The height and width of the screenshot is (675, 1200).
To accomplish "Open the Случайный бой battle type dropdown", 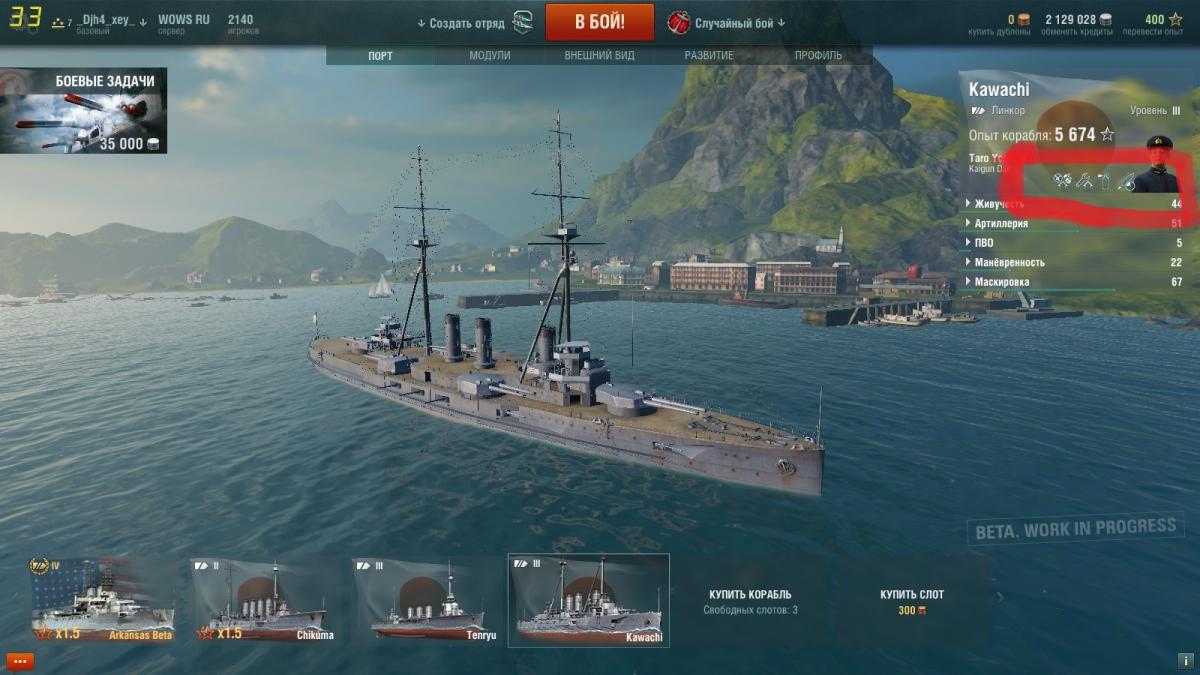I will tap(727, 23).
